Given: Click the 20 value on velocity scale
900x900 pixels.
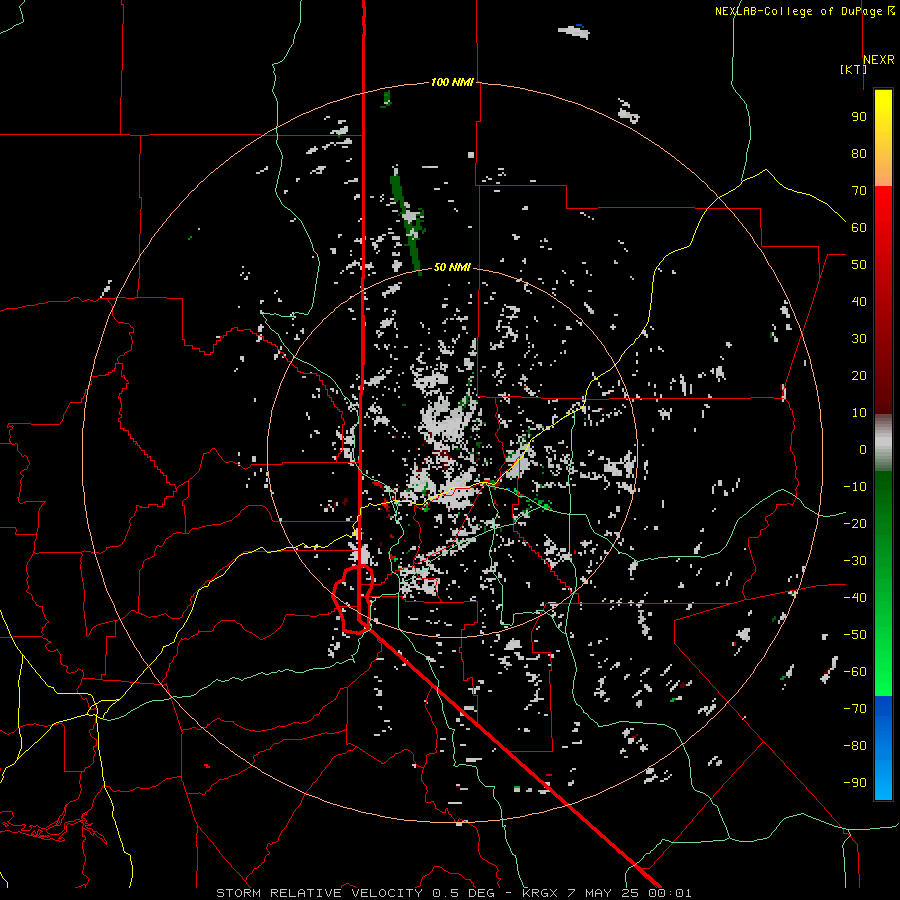Looking at the screenshot, I should point(859,376).
